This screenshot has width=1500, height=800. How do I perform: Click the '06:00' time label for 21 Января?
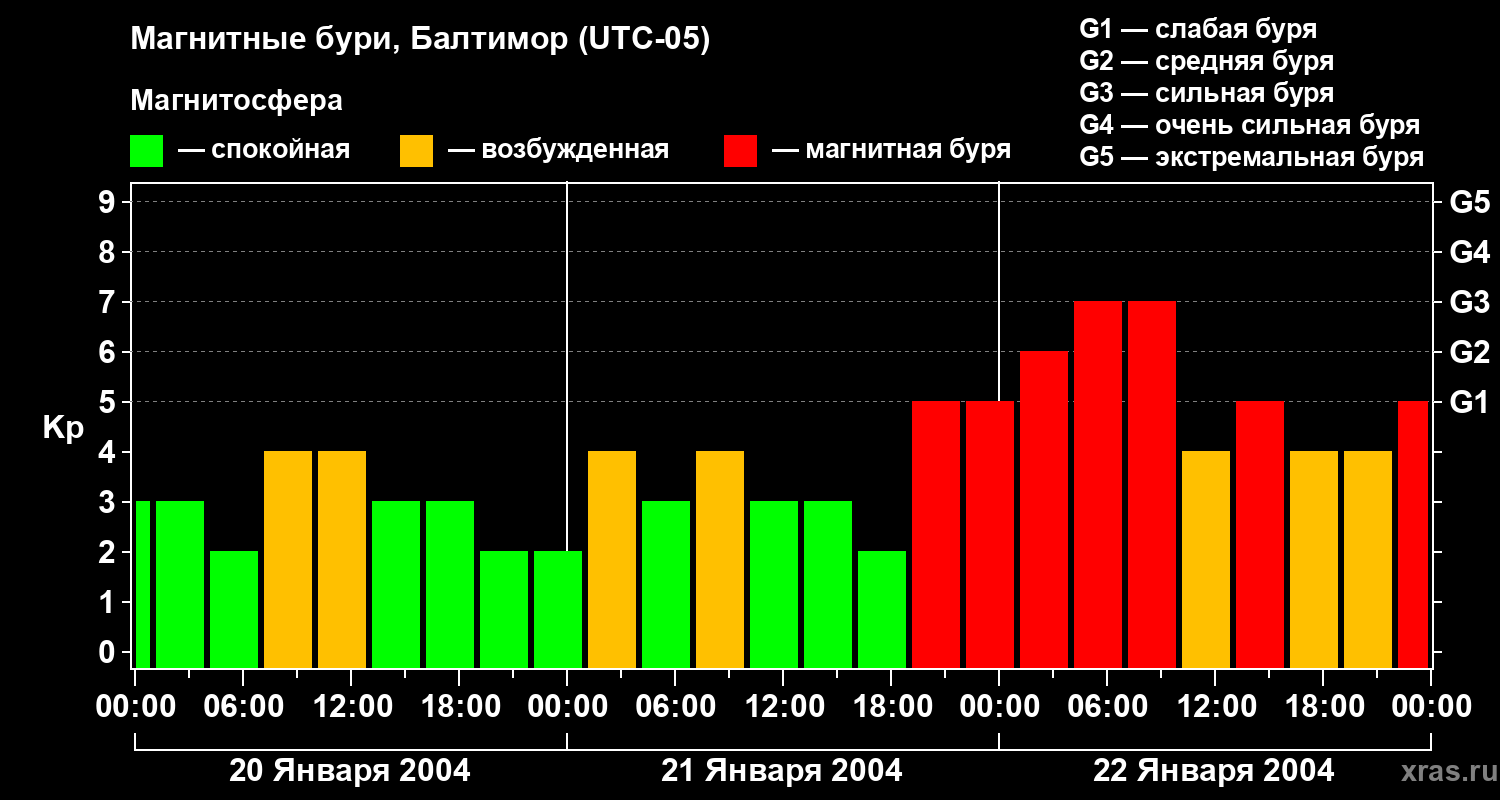[675, 706]
